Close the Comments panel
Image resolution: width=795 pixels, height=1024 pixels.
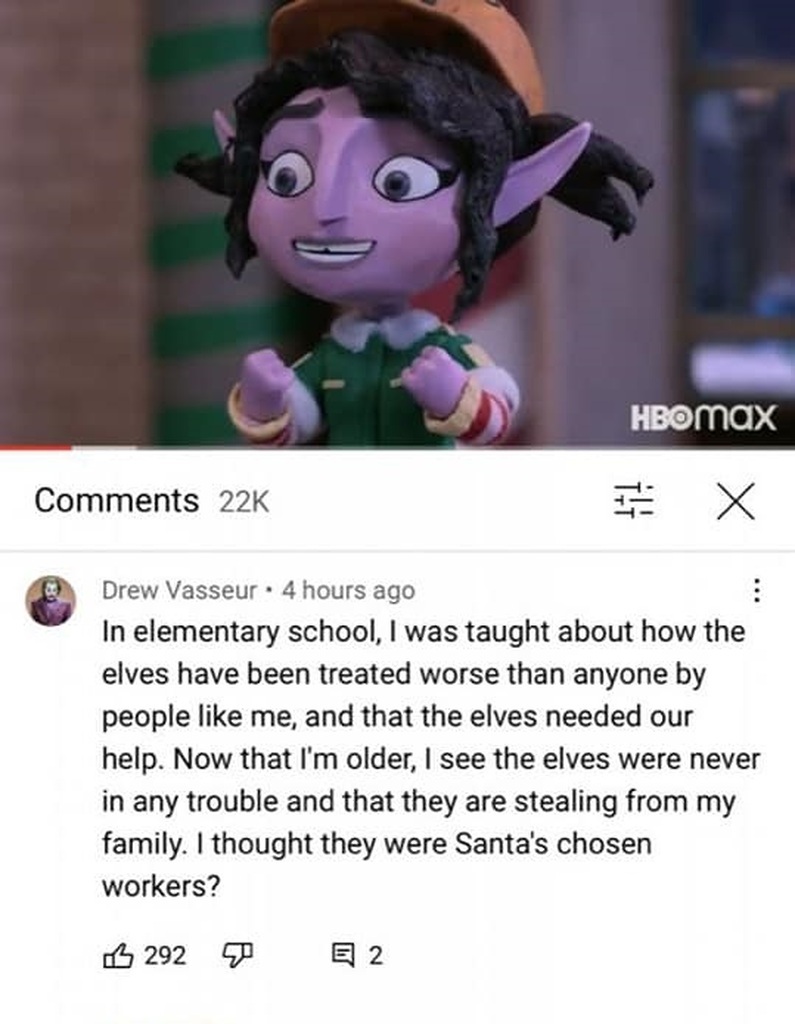pos(736,501)
